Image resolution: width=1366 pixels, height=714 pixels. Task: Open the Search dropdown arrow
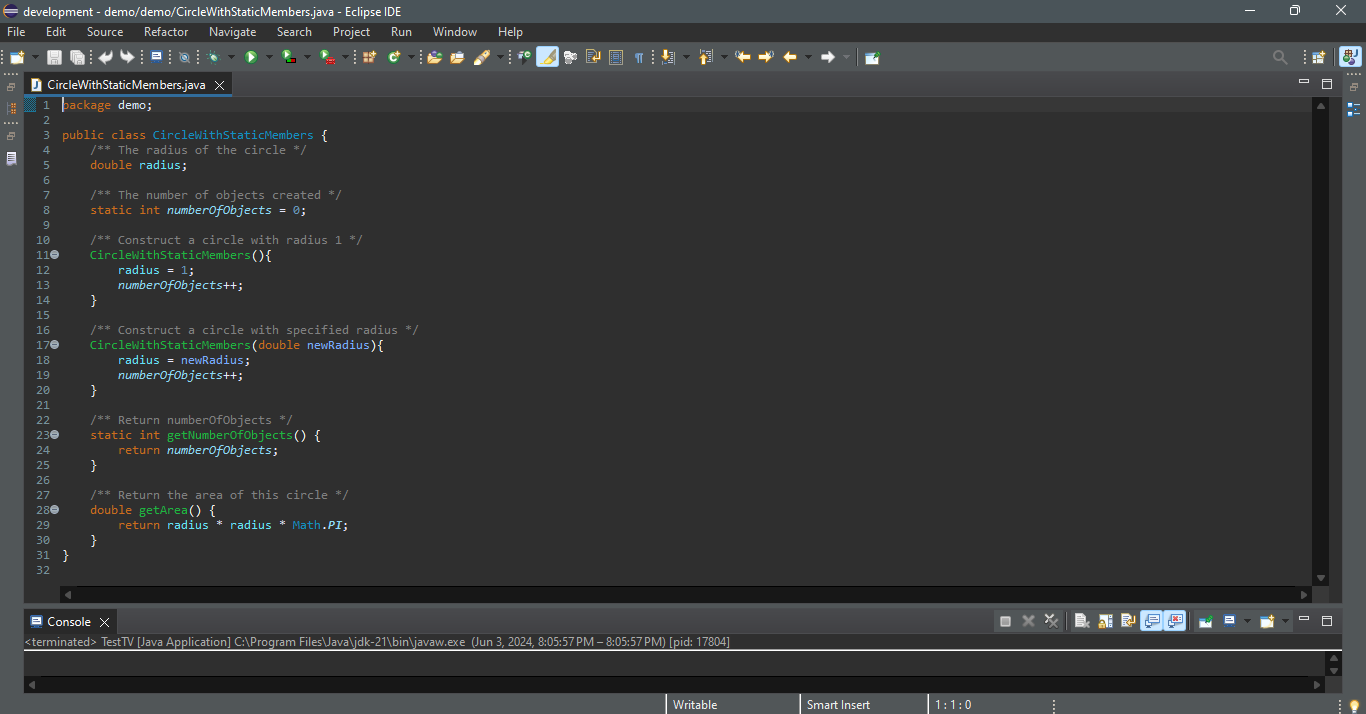tap(500, 57)
